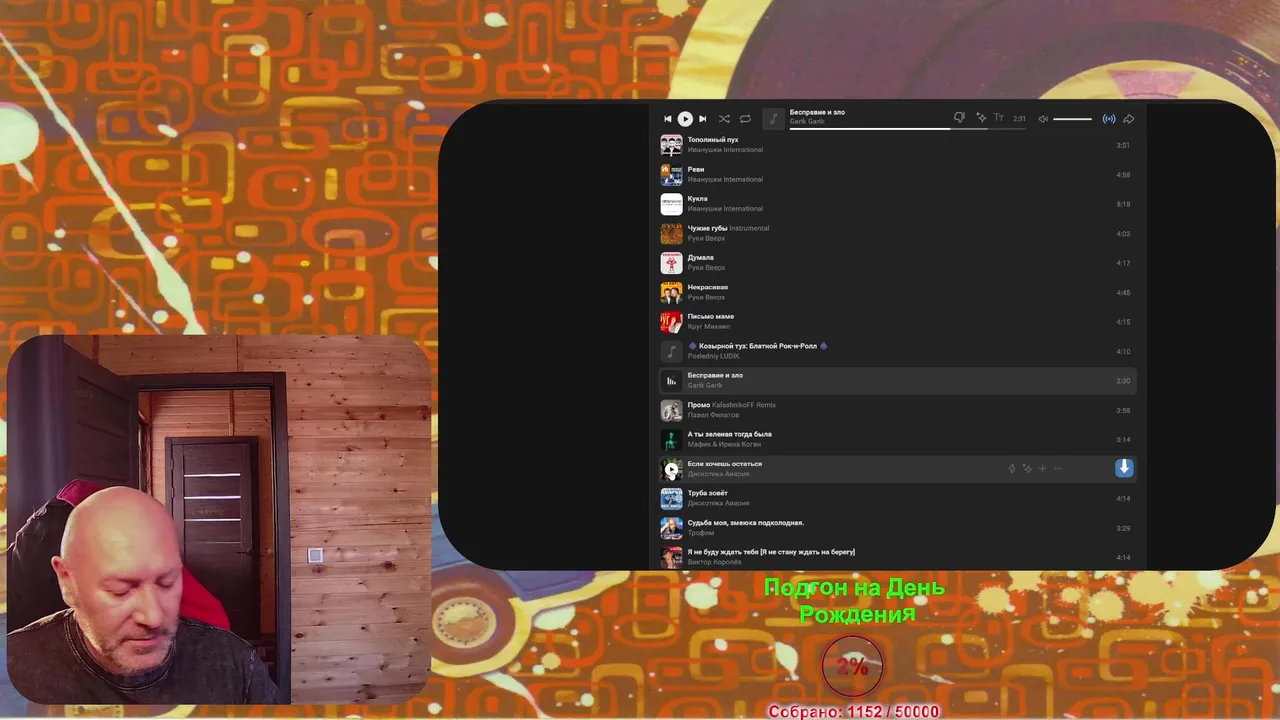
Task: Select track title Труба зовёт
Action: point(707,493)
